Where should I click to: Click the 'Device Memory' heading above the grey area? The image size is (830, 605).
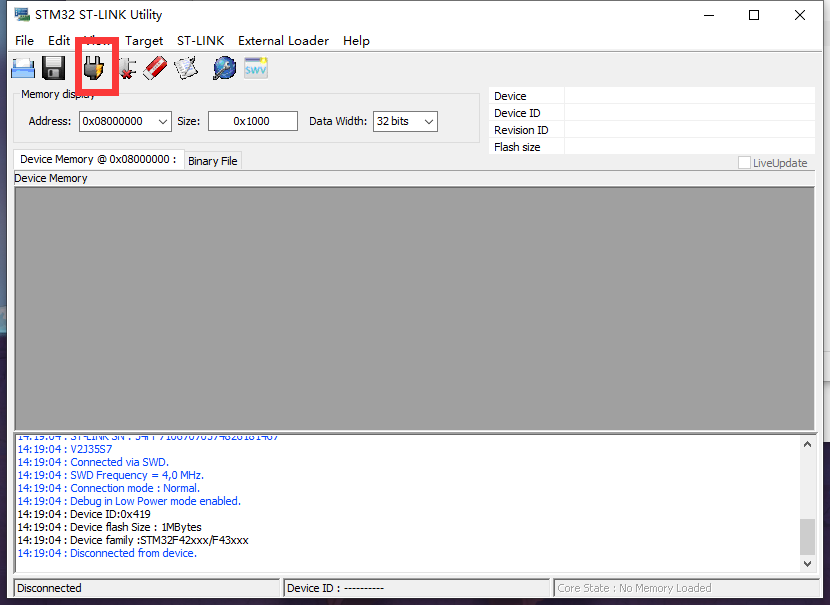pyautogui.click(x=51, y=178)
